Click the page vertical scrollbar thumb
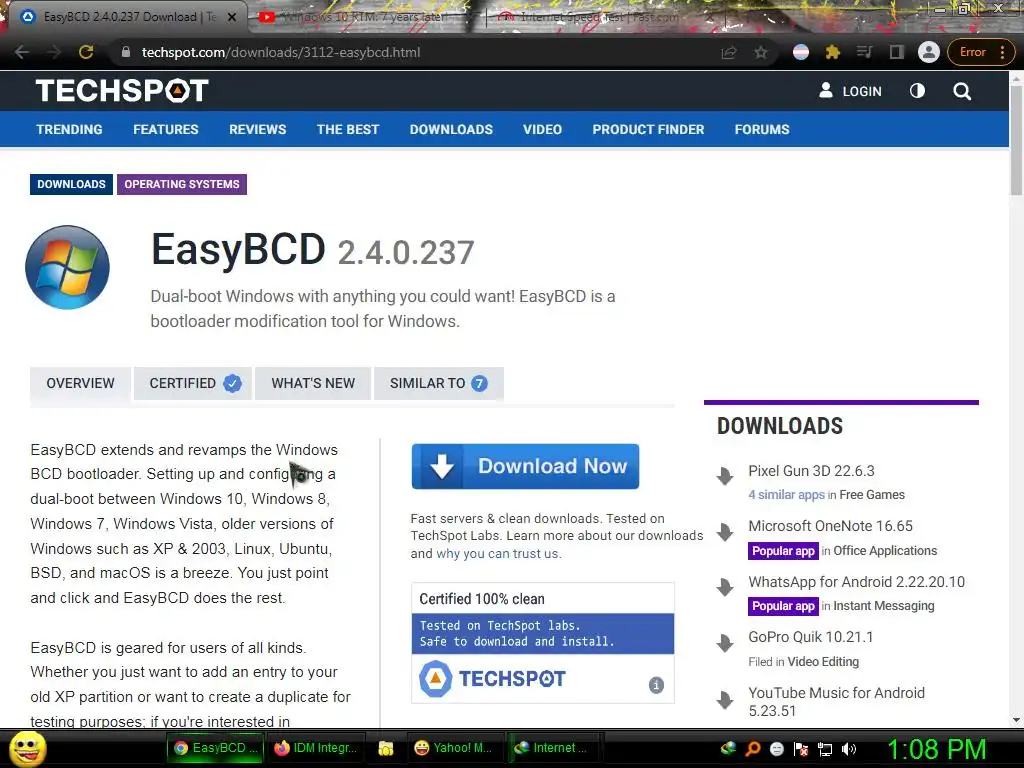The width and height of the screenshot is (1024, 768). [x=1016, y=139]
